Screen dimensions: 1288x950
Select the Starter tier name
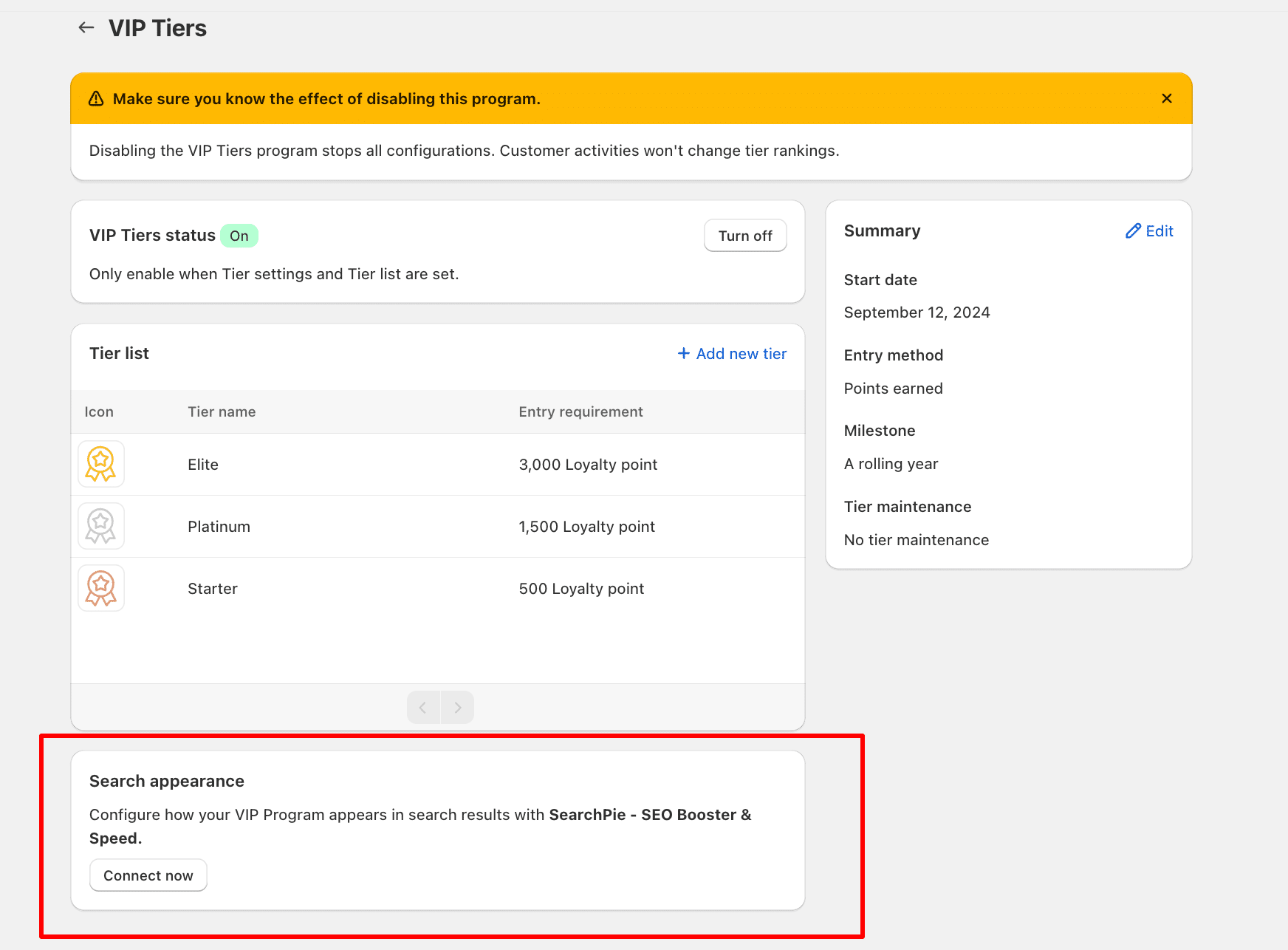point(213,589)
